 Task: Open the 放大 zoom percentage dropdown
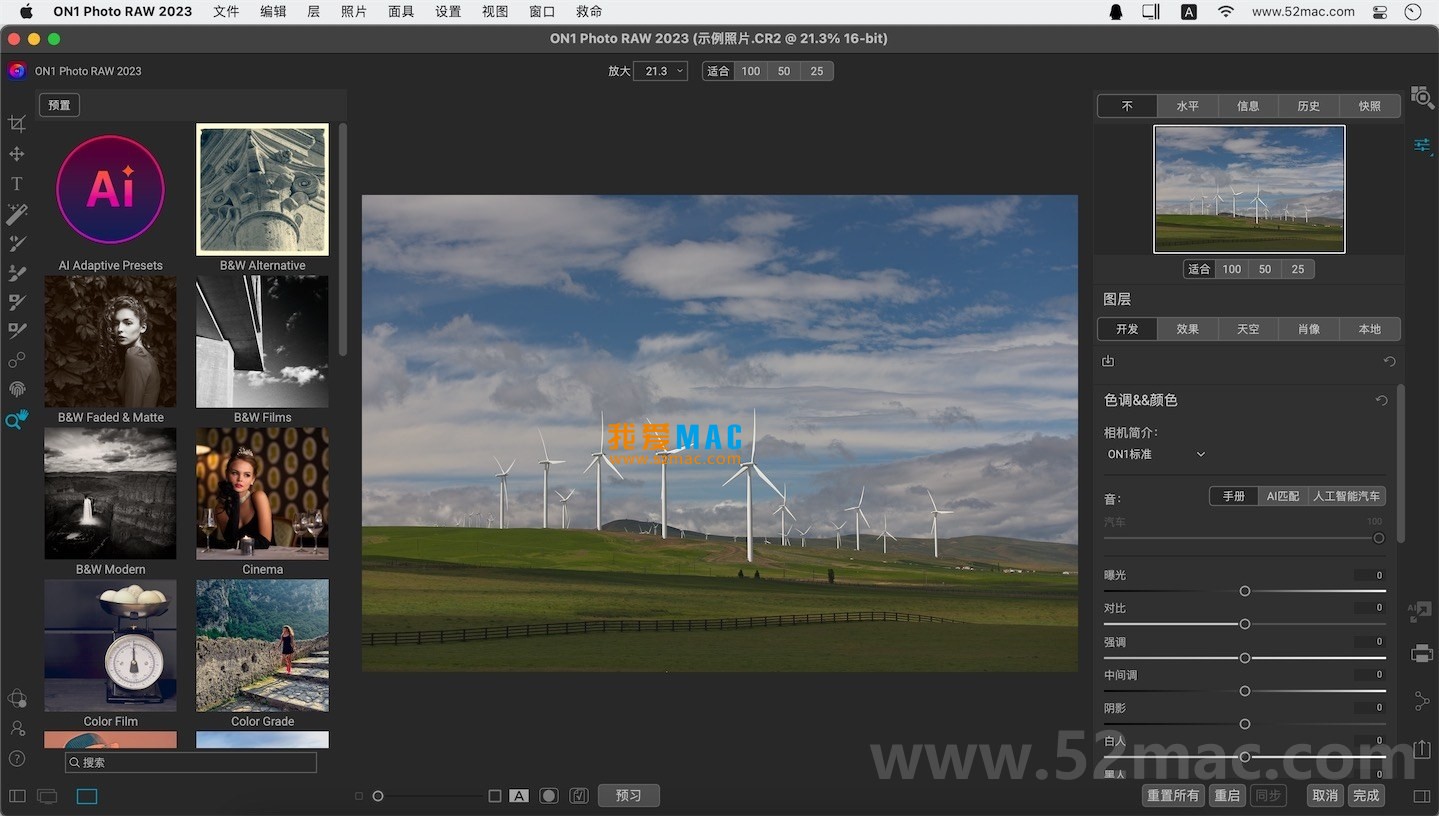tap(661, 71)
